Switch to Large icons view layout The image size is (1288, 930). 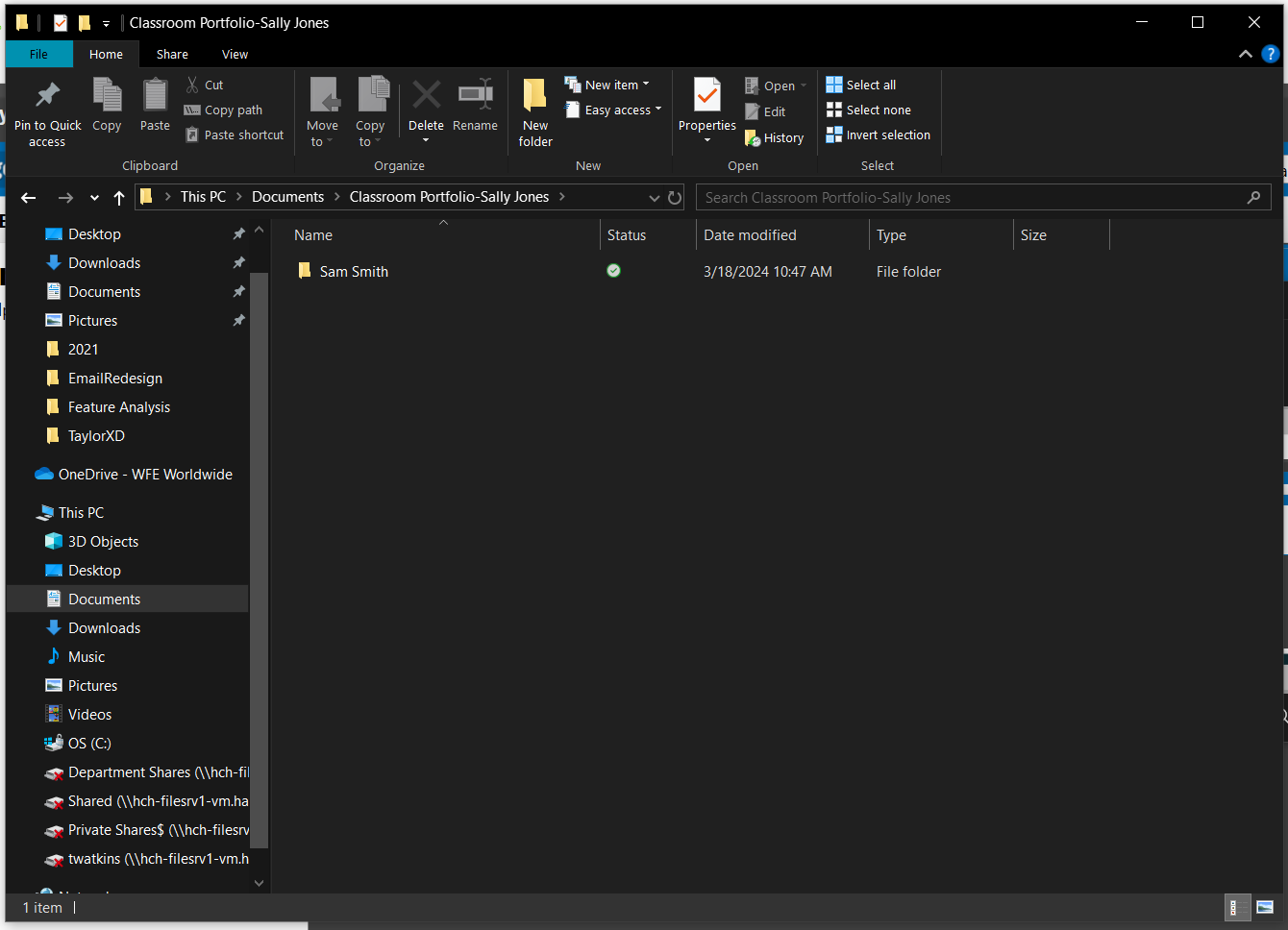(x=1265, y=907)
